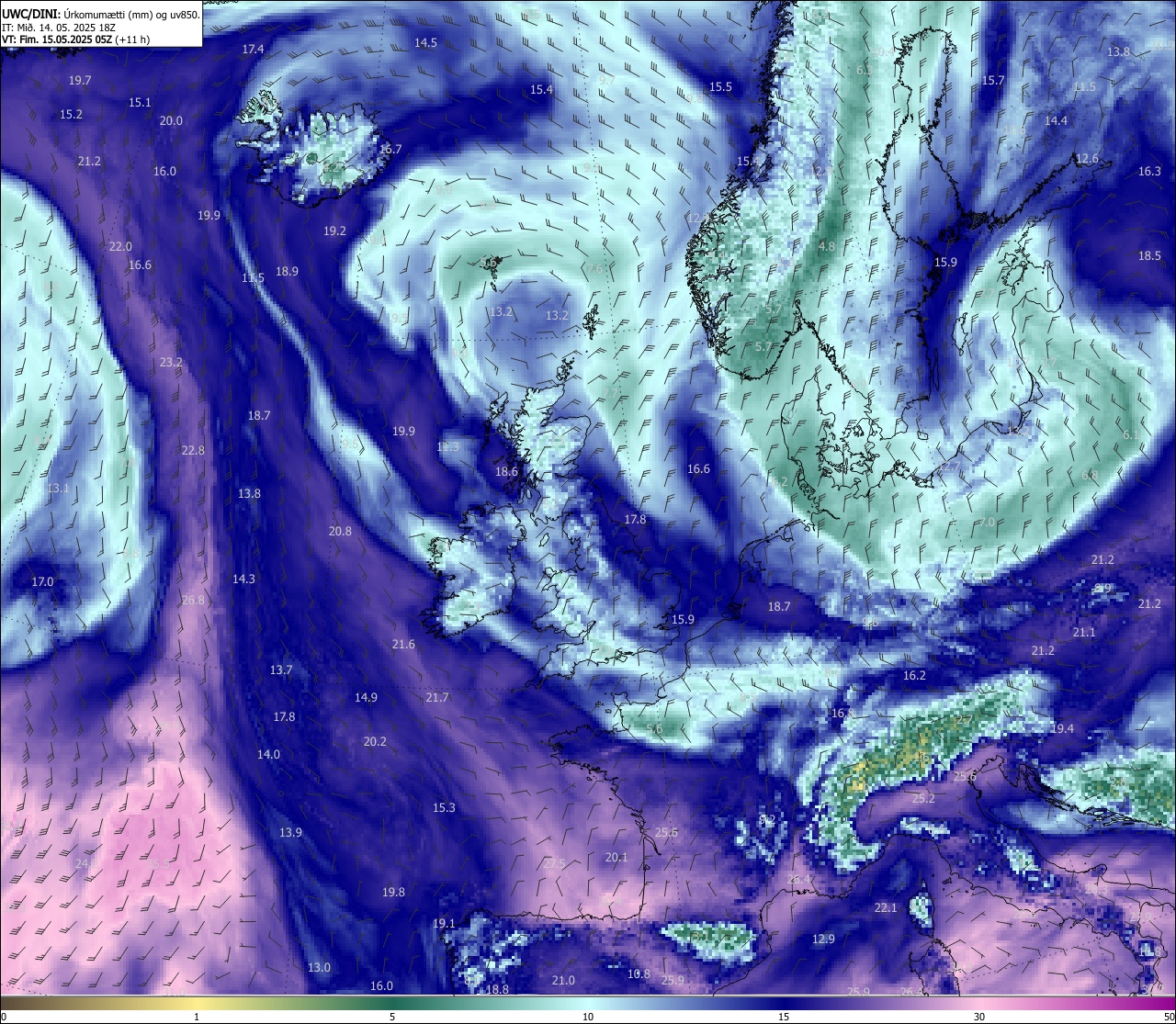The width and height of the screenshot is (1176, 1024).
Task: Click the 20.0 value label
Action: click(x=171, y=121)
